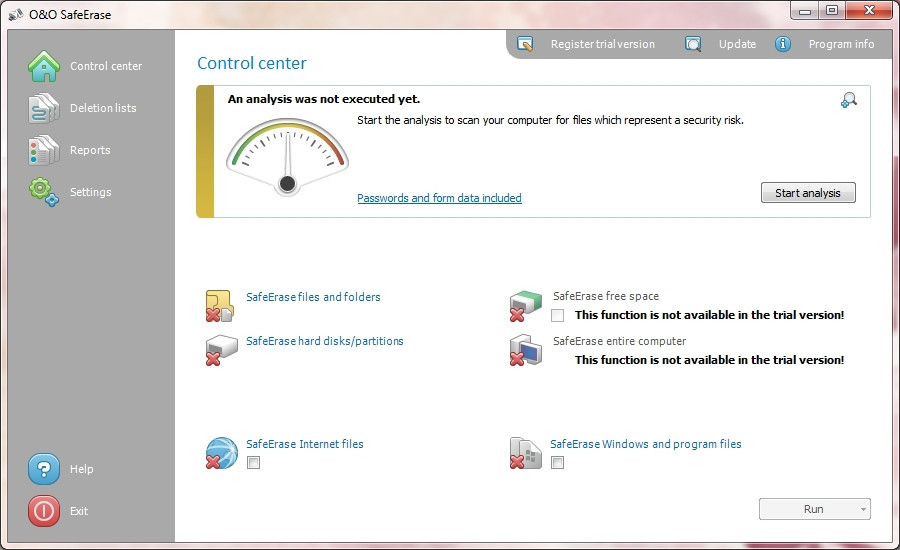The height and width of the screenshot is (550, 900).
Task: Open Deletion lists icon in sidebar
Action: click(x=44, y=108)
